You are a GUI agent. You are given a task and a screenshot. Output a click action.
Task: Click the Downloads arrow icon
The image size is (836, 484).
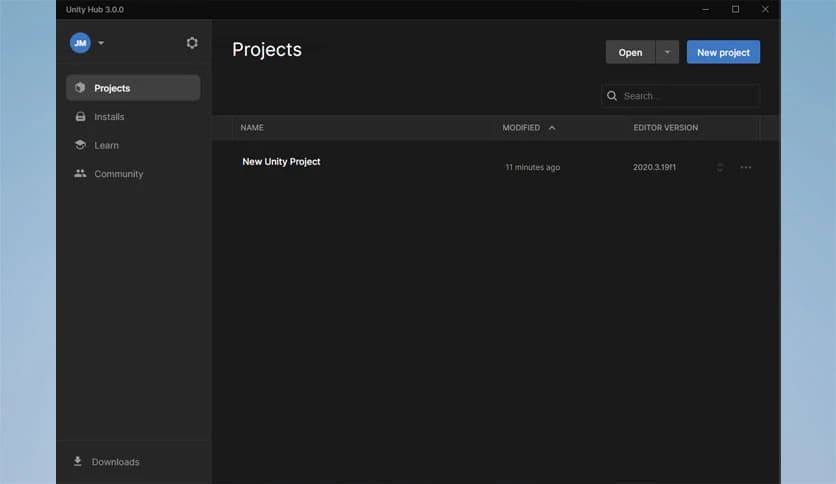click(x=77, y=461)
